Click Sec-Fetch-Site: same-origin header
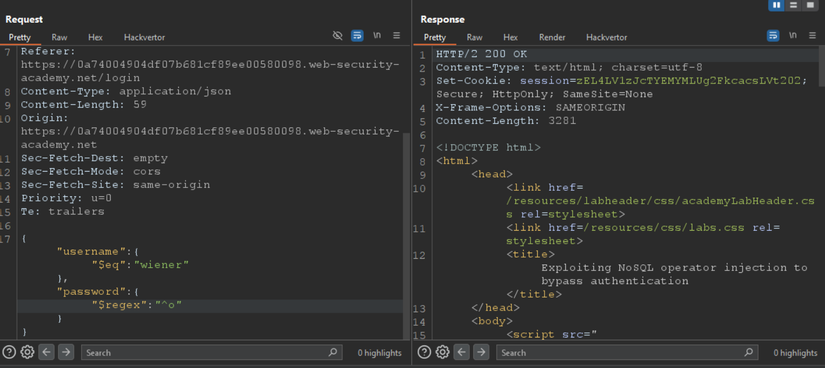This screenshot has width=825, height=368. pos(115,185)
